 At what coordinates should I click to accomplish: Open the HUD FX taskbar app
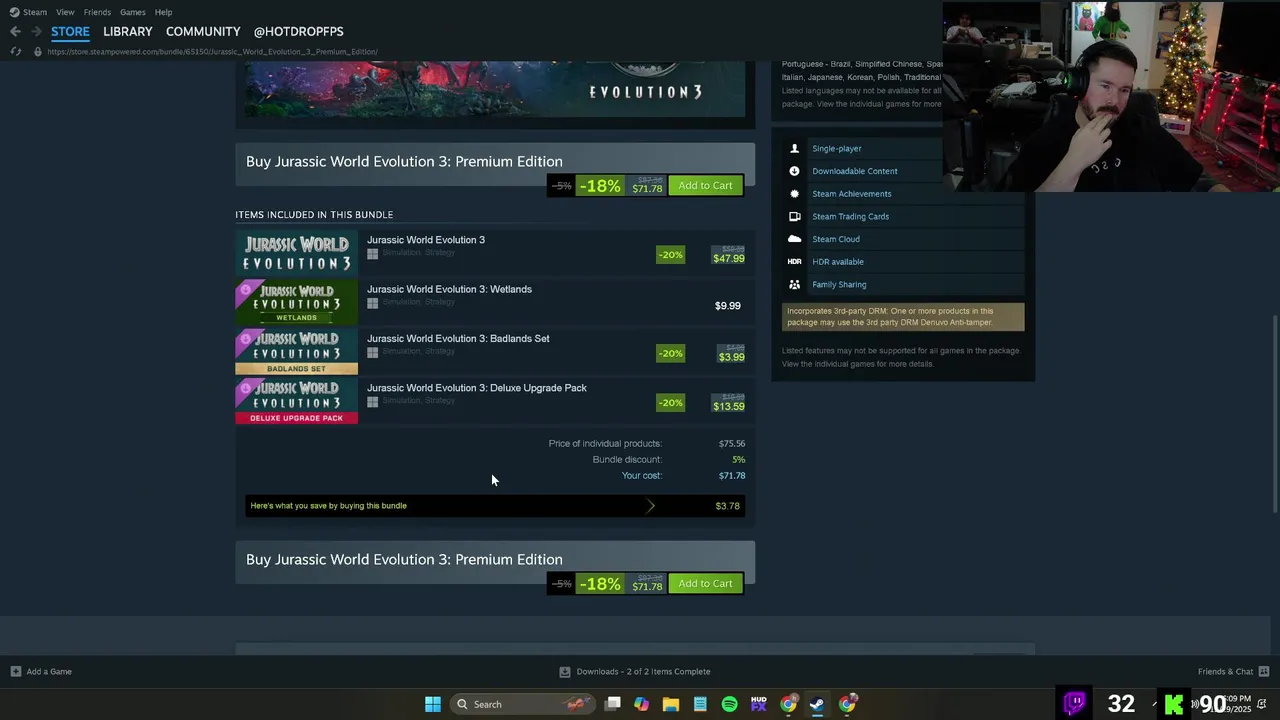tap(759, 704)
